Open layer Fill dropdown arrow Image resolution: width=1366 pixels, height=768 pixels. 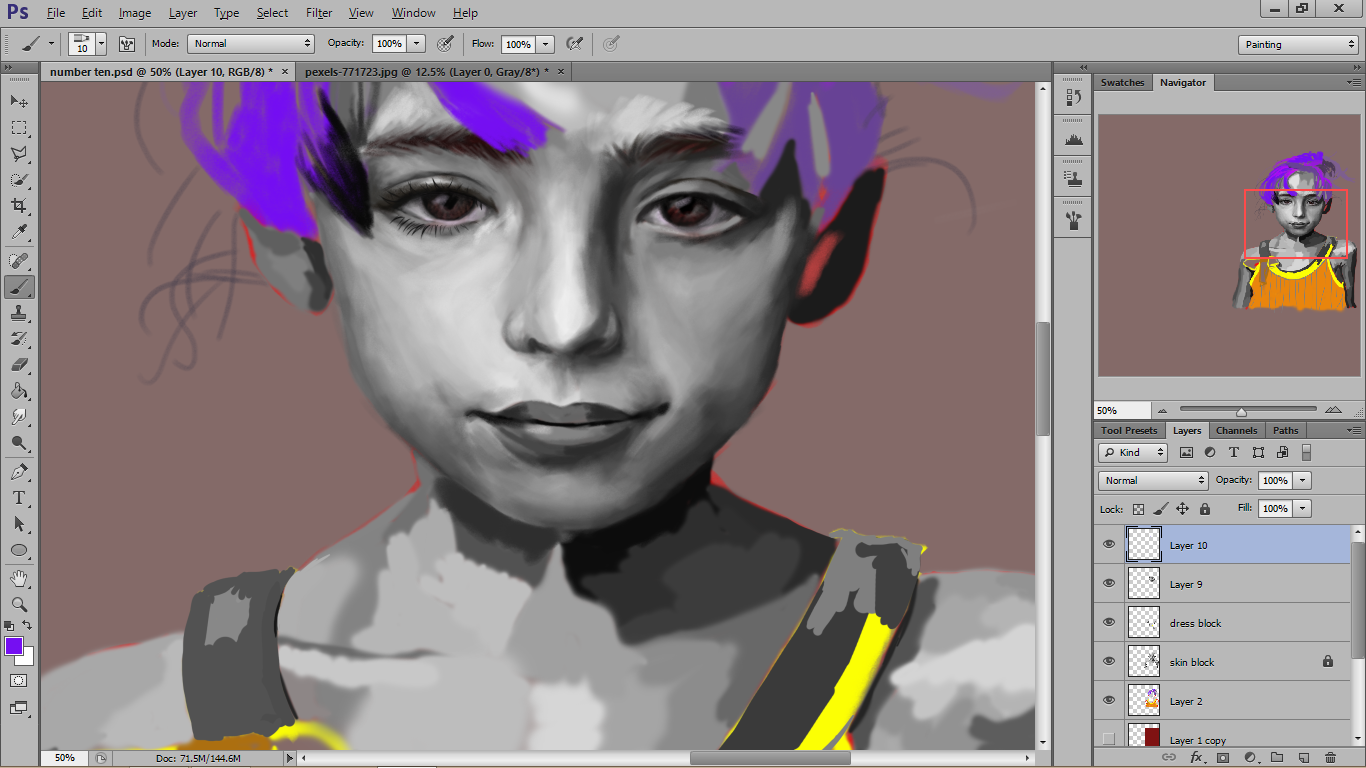coord(1302,508)
